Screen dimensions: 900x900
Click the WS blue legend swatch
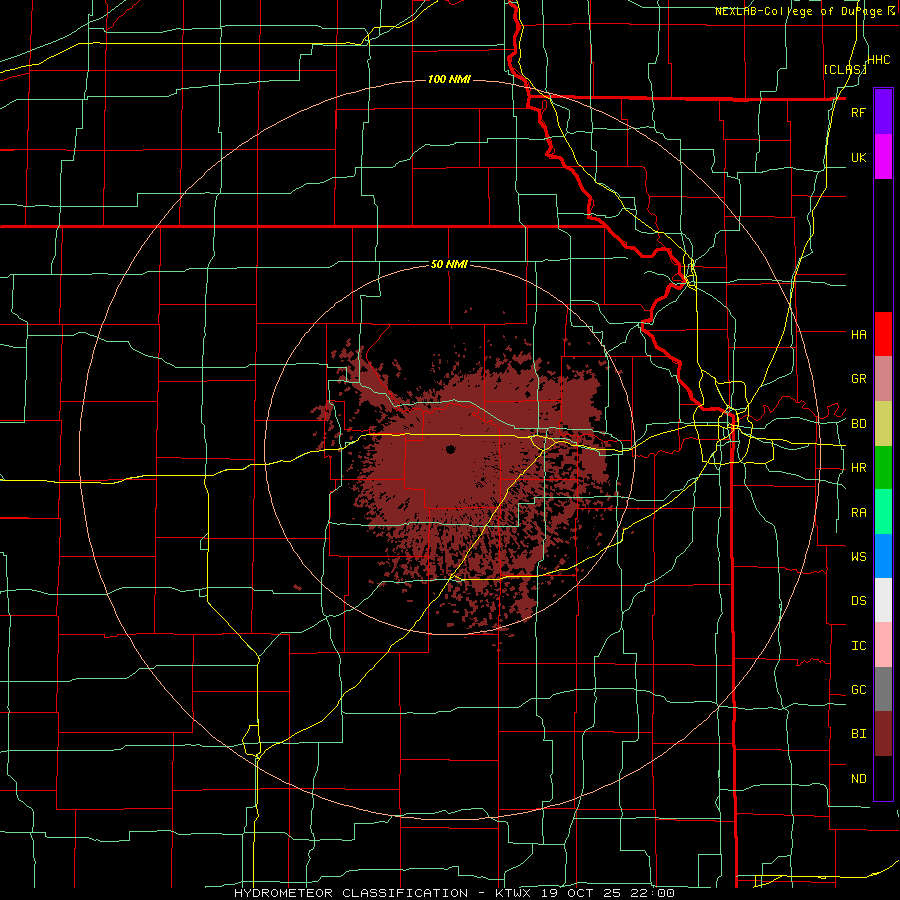coord(883,556)
